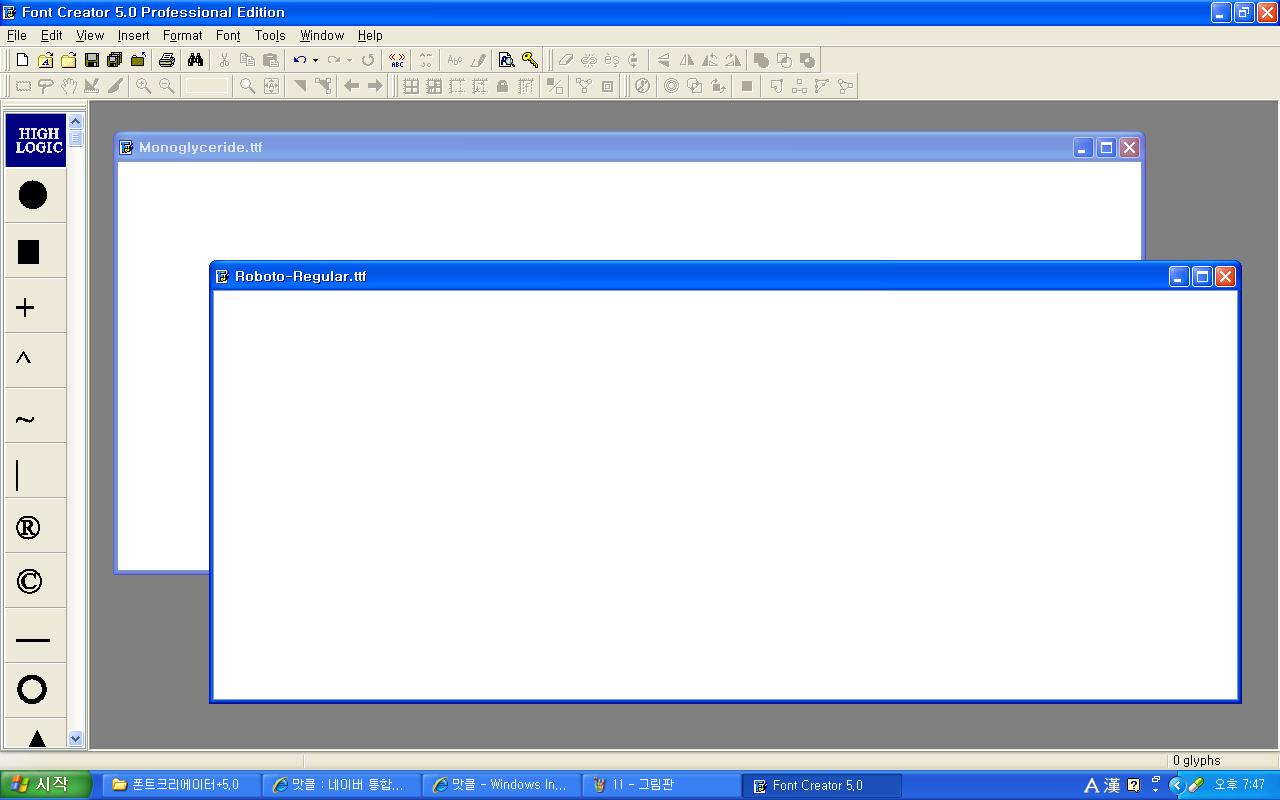Expand the Undo history dropdown arrow

[315, 60]
